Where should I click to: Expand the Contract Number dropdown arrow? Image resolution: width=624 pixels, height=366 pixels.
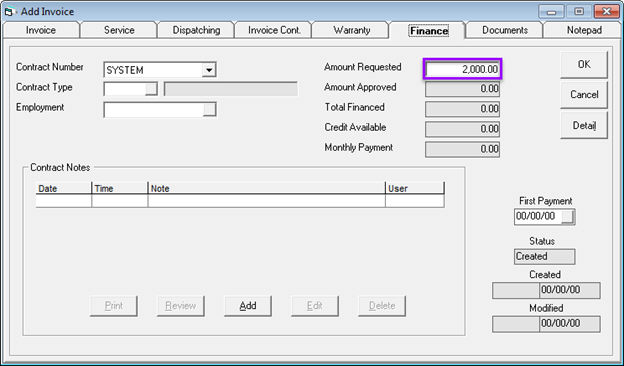pyautogui.click(x=209, y=70)
